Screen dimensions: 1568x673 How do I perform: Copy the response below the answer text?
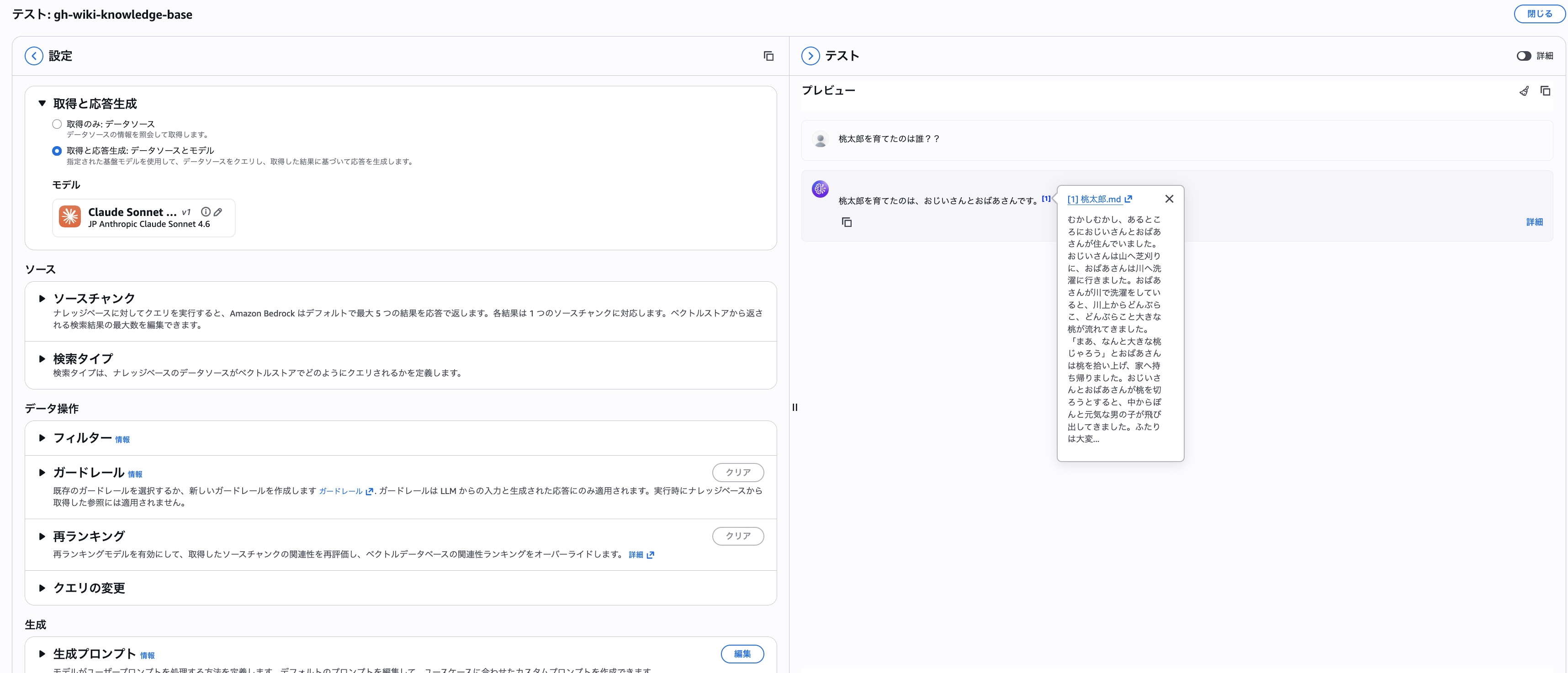point(847,222)
